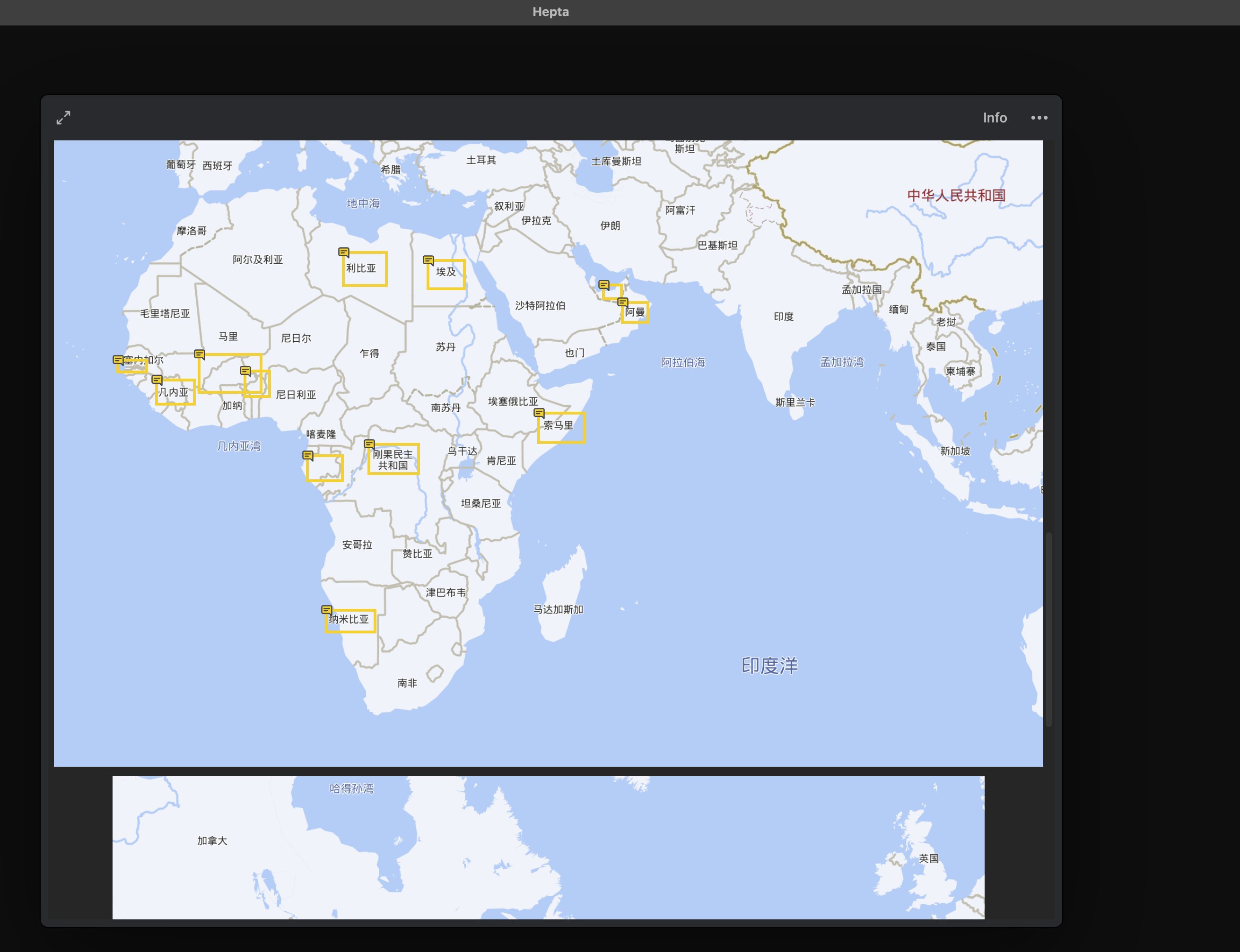This screenshot has width=1240, height=952.
Task: Select the yellow box around 刚果民主共和国
Action: point(393,459)
